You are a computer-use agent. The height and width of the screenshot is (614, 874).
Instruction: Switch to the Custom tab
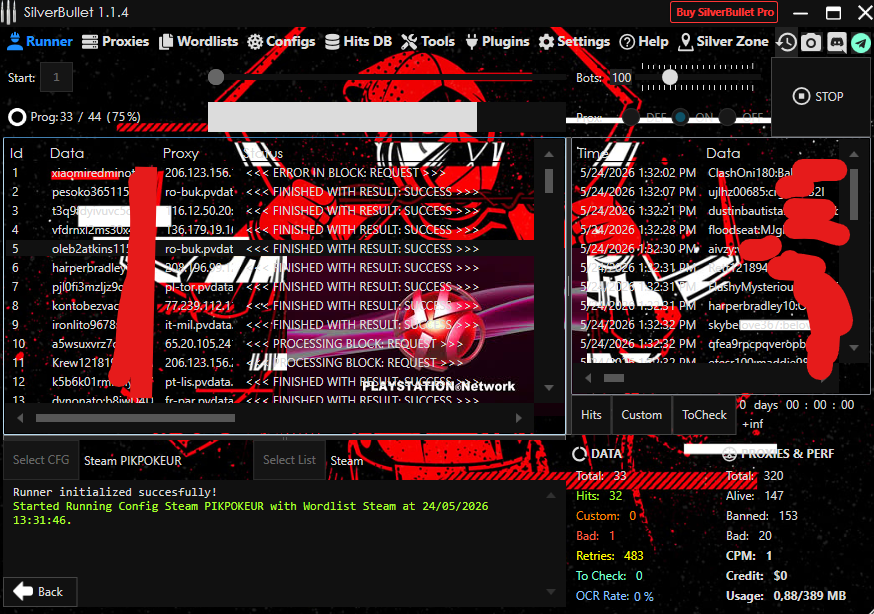[x=642, y=415]
